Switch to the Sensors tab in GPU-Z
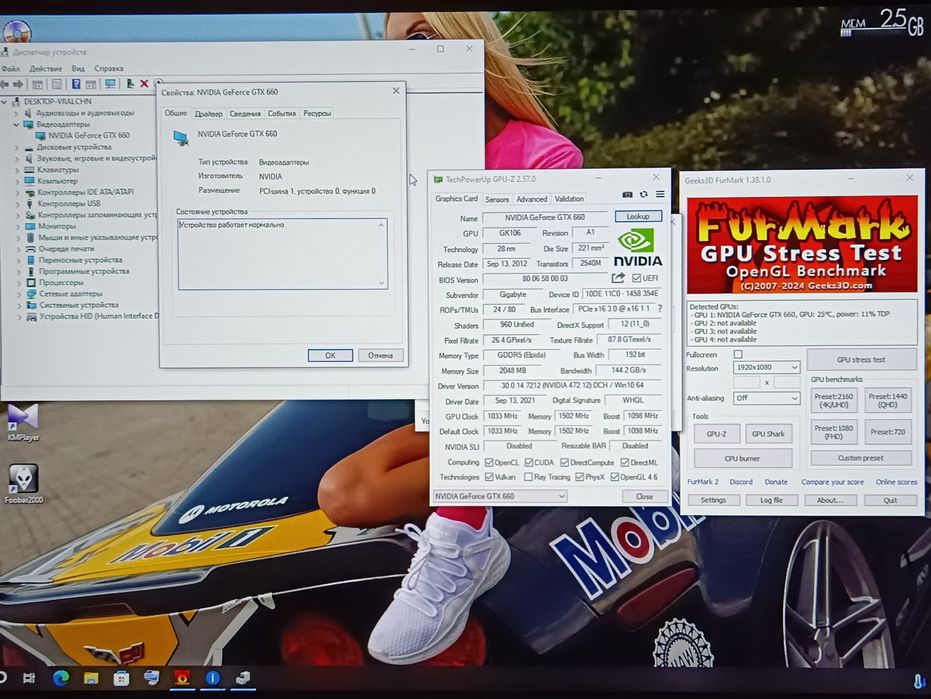Screen dimensions: 931x699 point(497,199)
